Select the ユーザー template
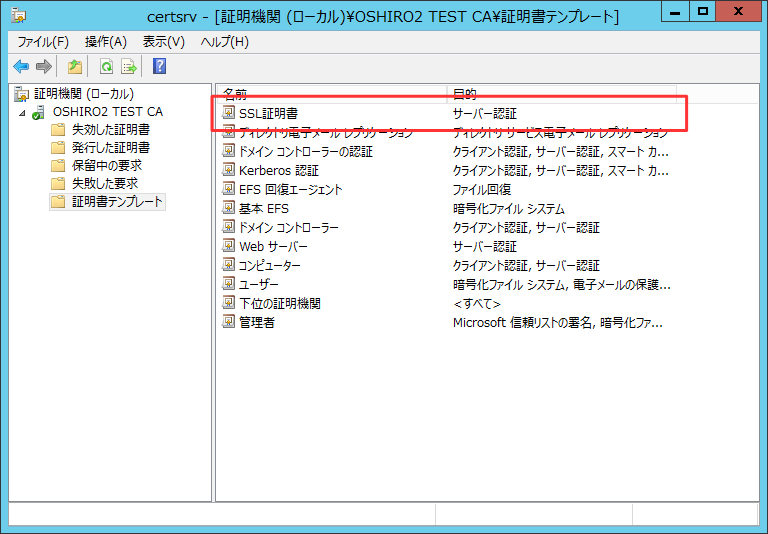The image size is (768, 534). coord(259,284)
